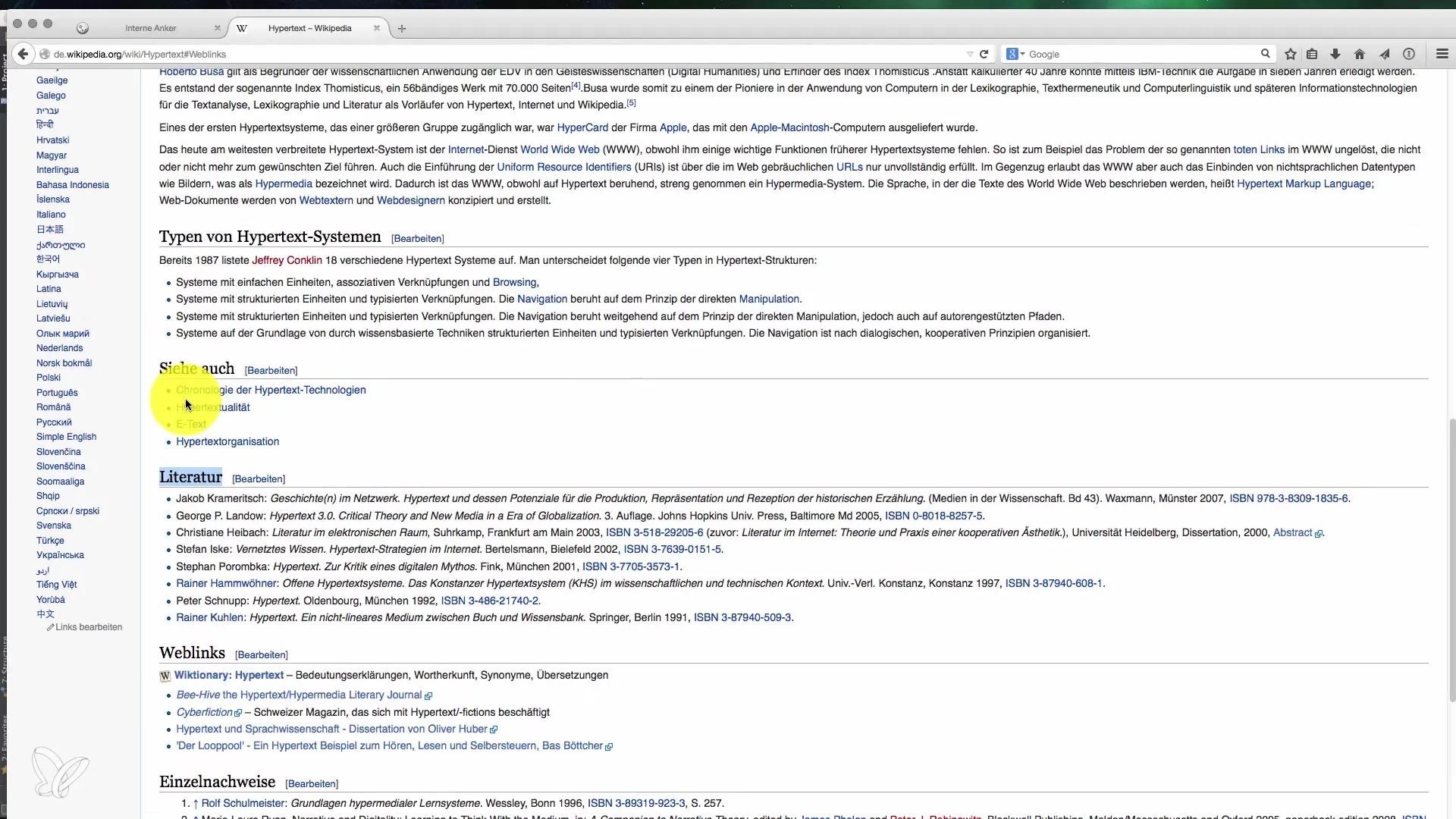Click footnote reference [5]
The image size is (1456, 819).
pyautogui.click(x=631, y=102)
